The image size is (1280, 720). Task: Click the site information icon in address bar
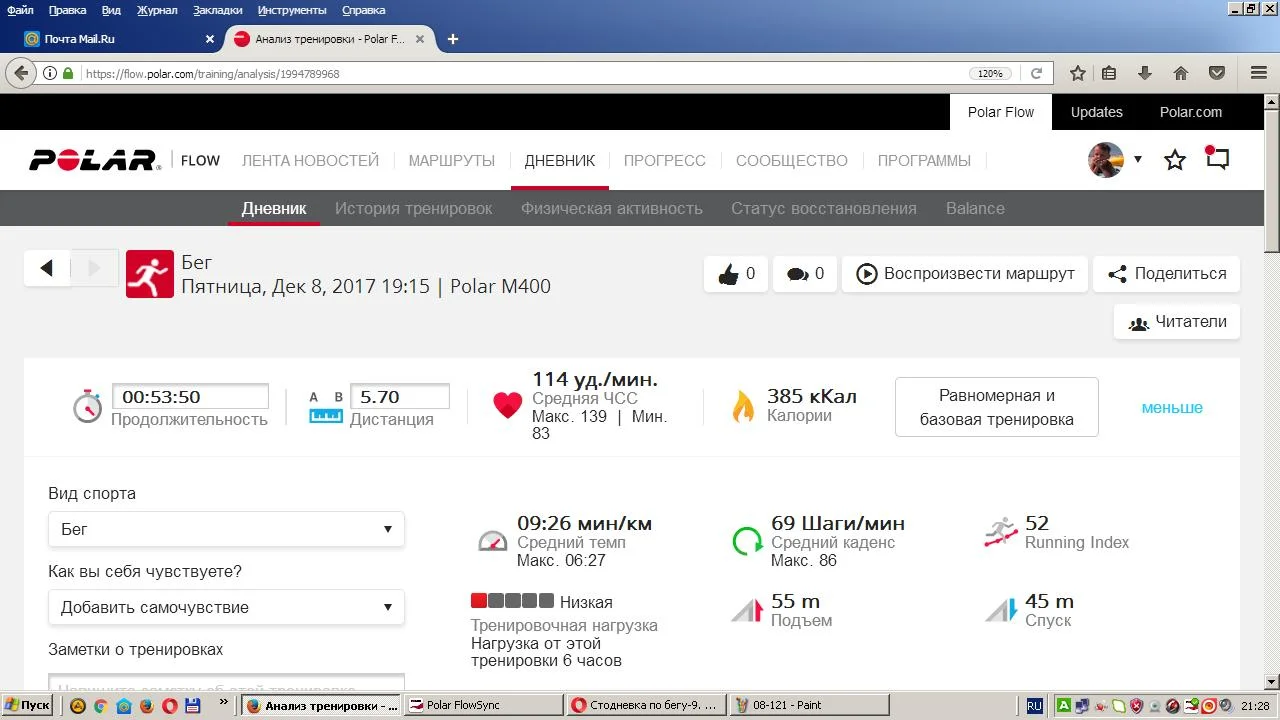click(x=50, y=73)
